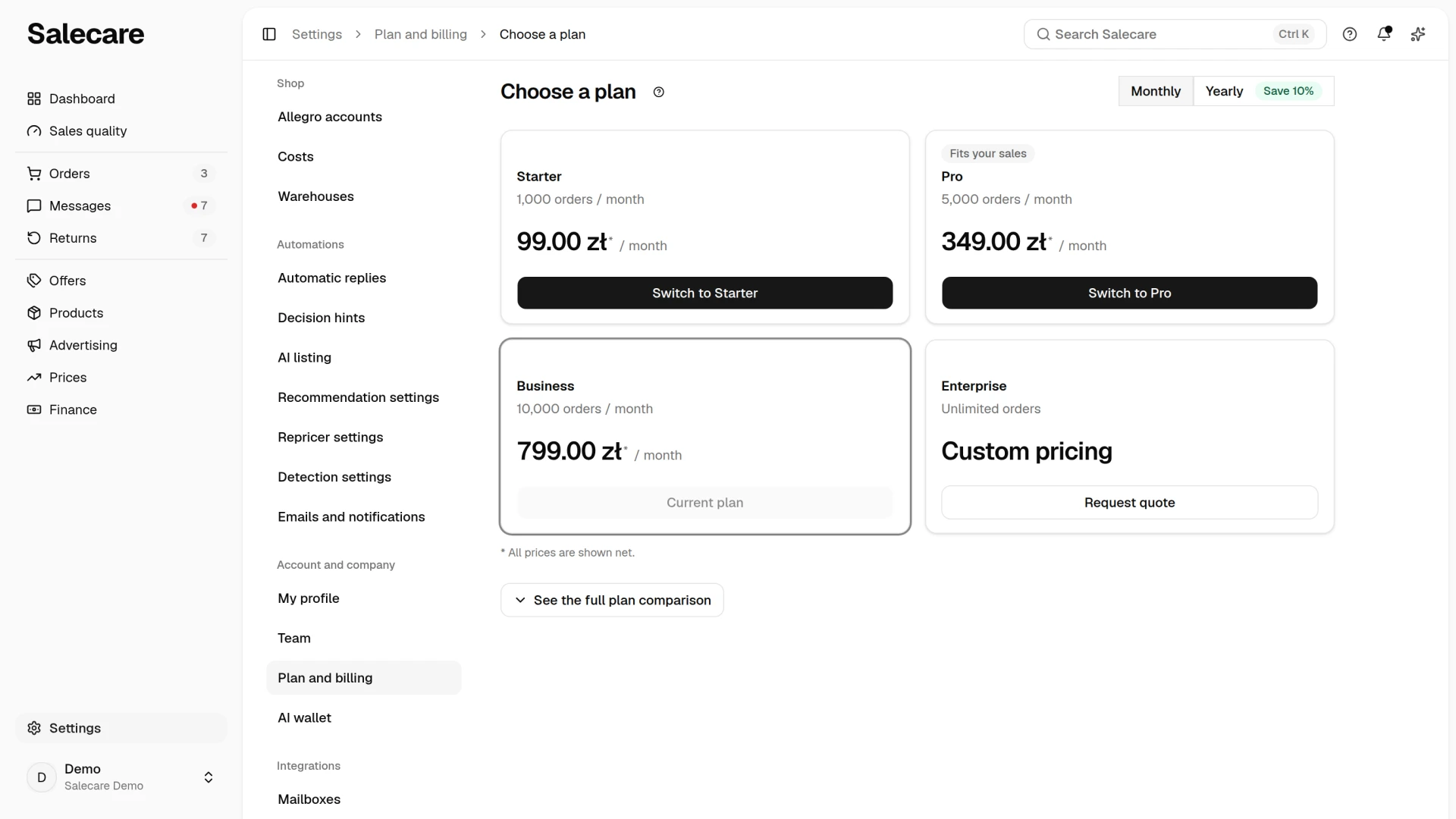
Task: Click the Advertising megaphone icon
Action: [x=34, y=345]
